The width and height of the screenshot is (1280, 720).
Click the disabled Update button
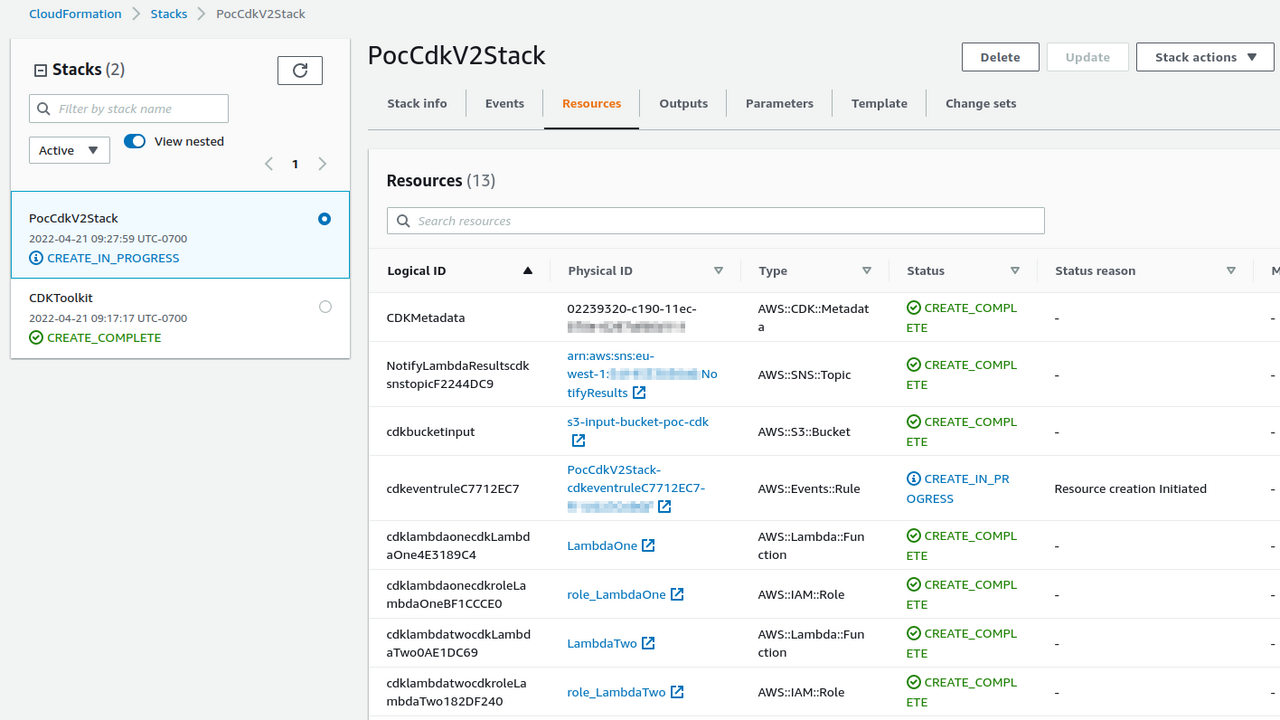[x=1088, y=57]
